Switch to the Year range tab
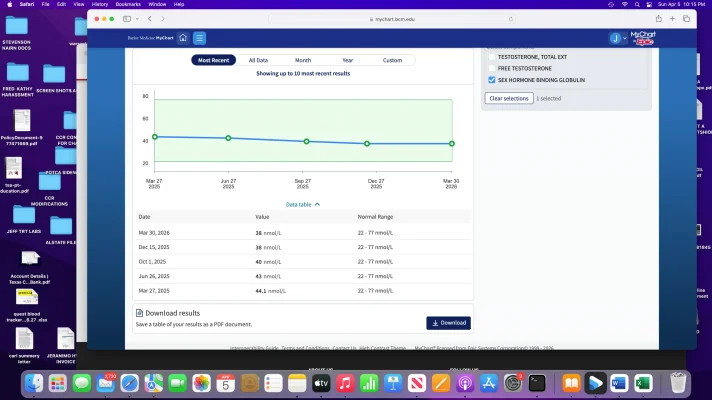 (x=347, y=60)
